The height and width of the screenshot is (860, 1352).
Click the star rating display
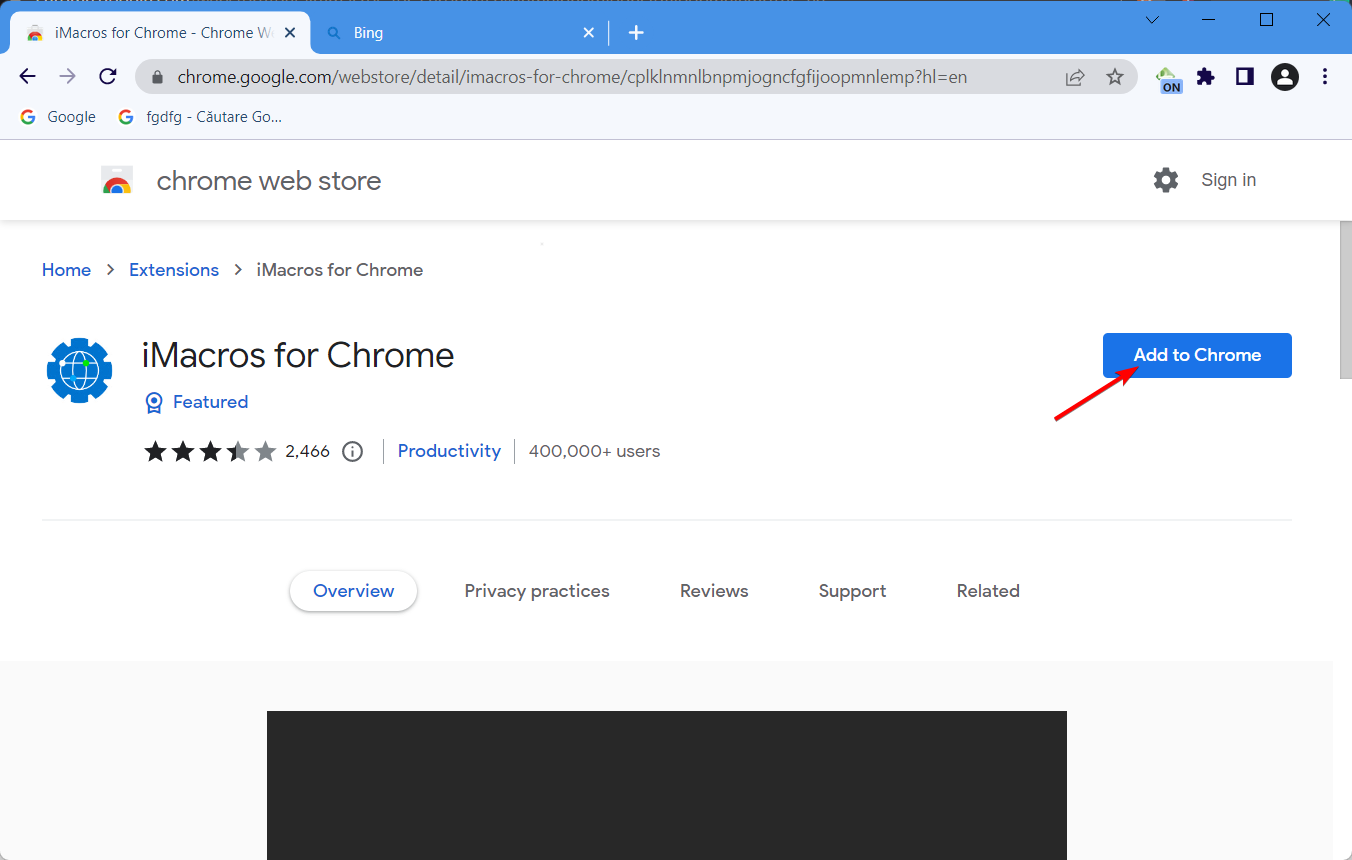(x=210, y=451)
